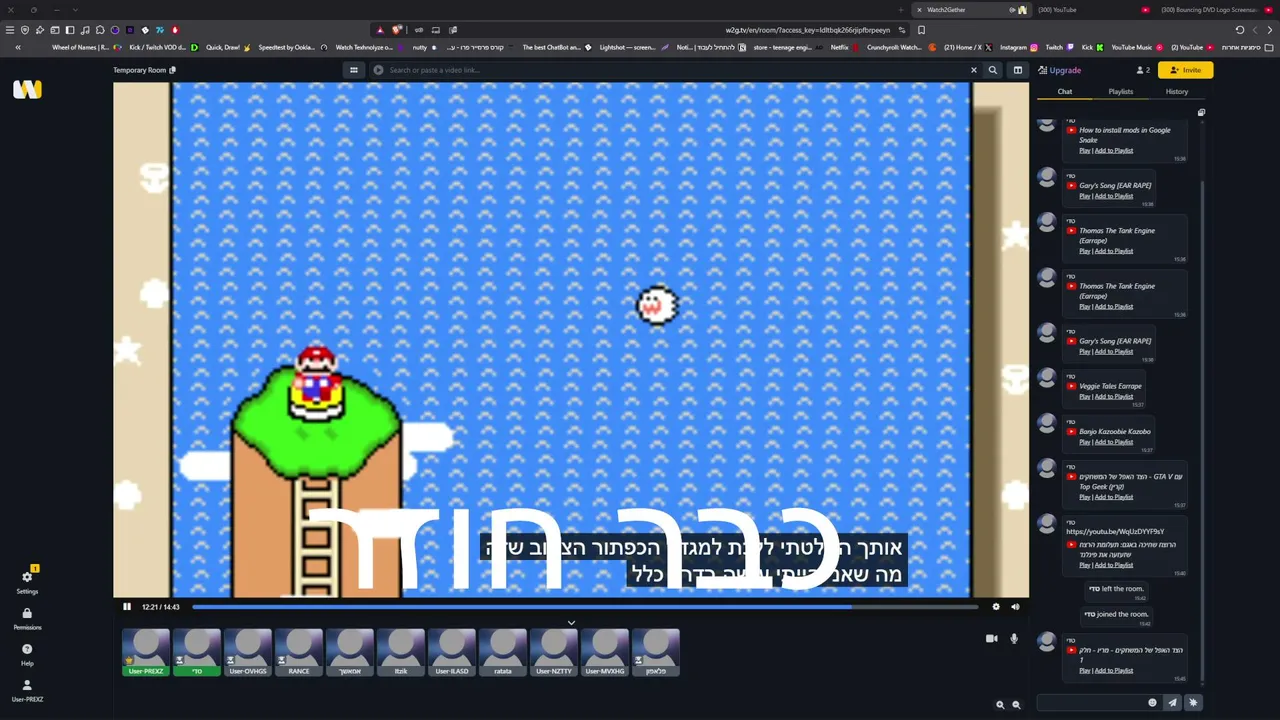Select the User-NZTTY avatar
Viewport: 1280px width, 720px height.
click(x=554, y=652)
